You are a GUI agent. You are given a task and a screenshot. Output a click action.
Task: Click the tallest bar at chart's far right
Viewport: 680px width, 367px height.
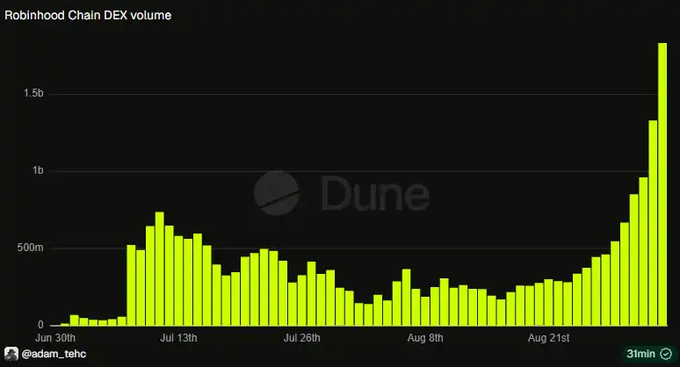[663, 184]
